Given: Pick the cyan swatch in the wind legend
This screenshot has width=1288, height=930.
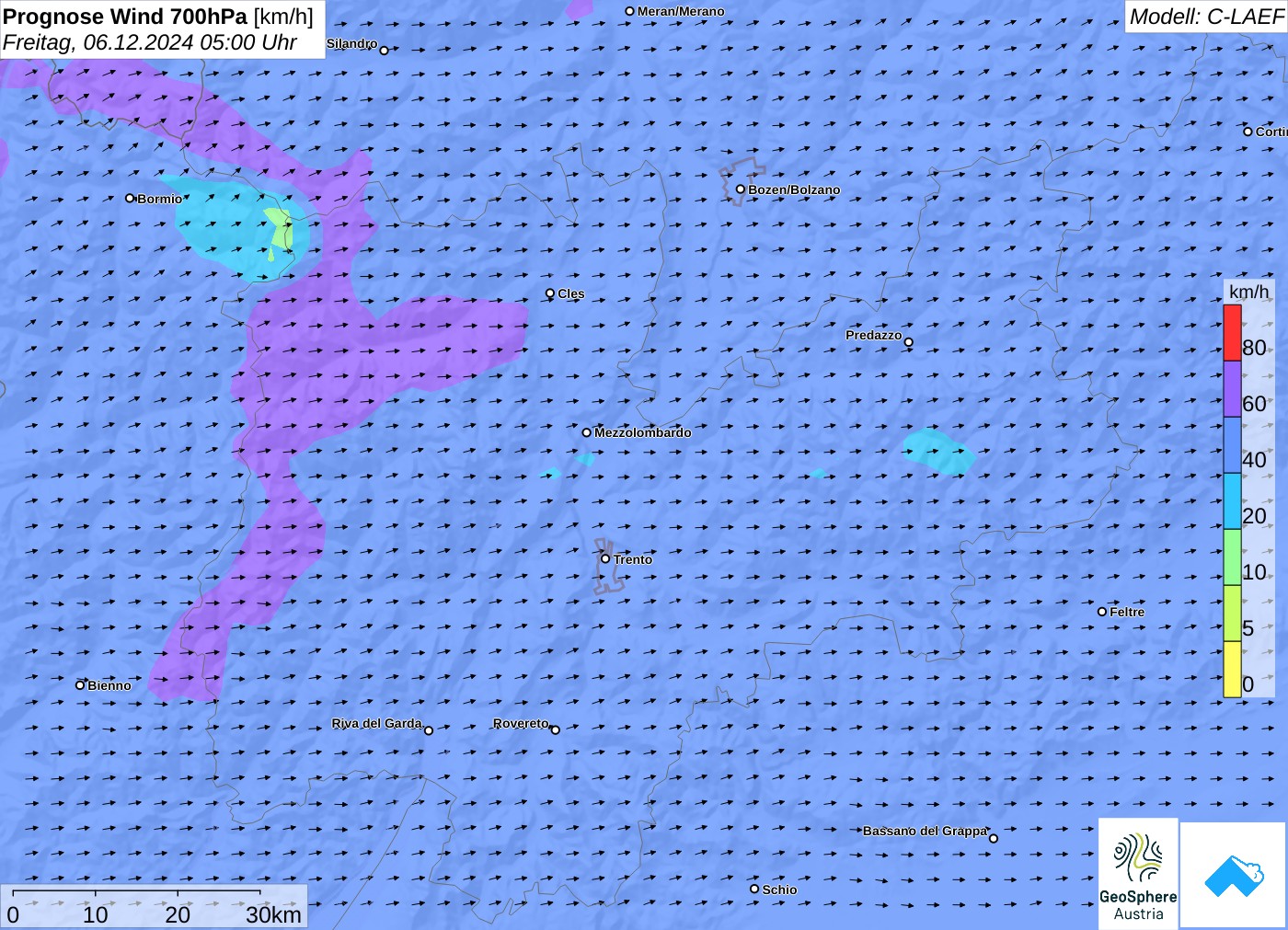Looking at the screenshot, I should 1232,501.
